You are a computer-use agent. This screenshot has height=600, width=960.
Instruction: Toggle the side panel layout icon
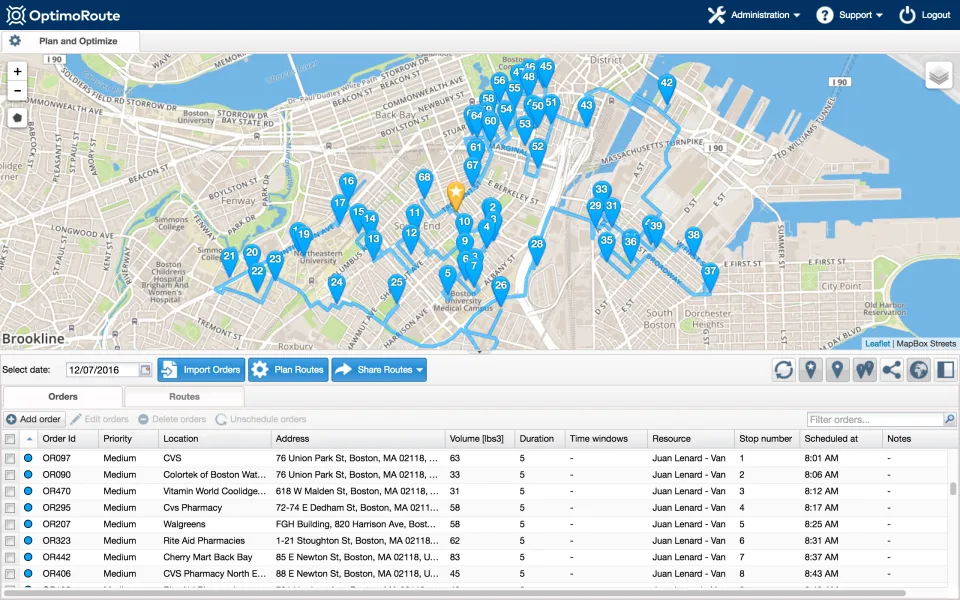pyautogui.click(x=946, y=370)
